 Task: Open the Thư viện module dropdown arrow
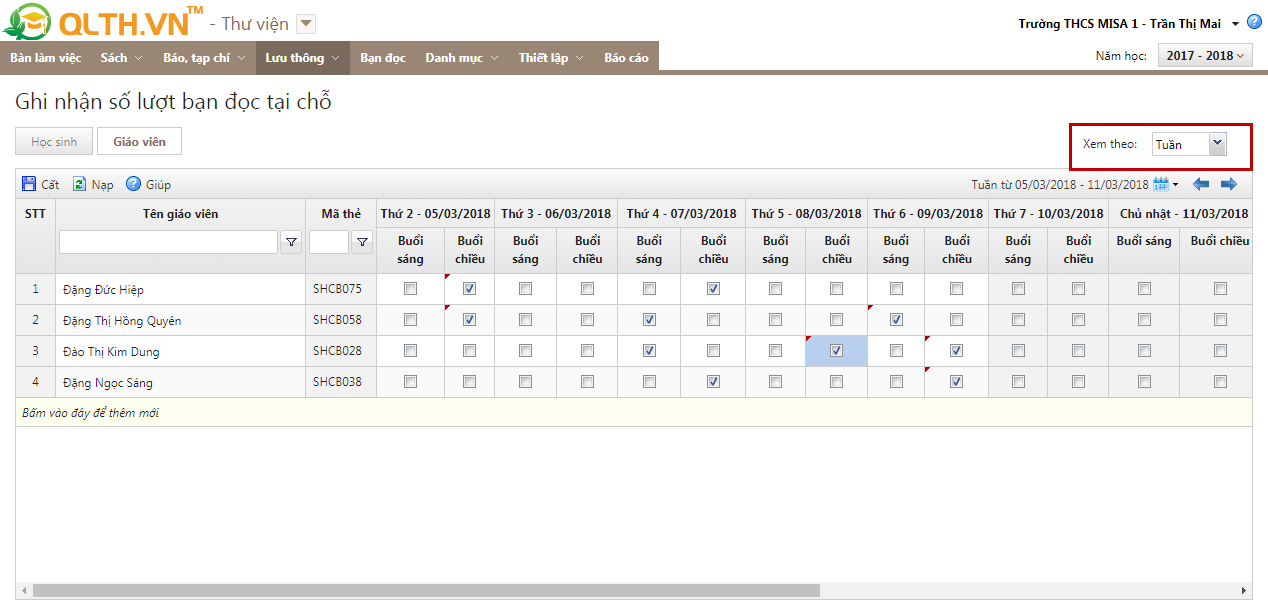click(x=306, y=24)
